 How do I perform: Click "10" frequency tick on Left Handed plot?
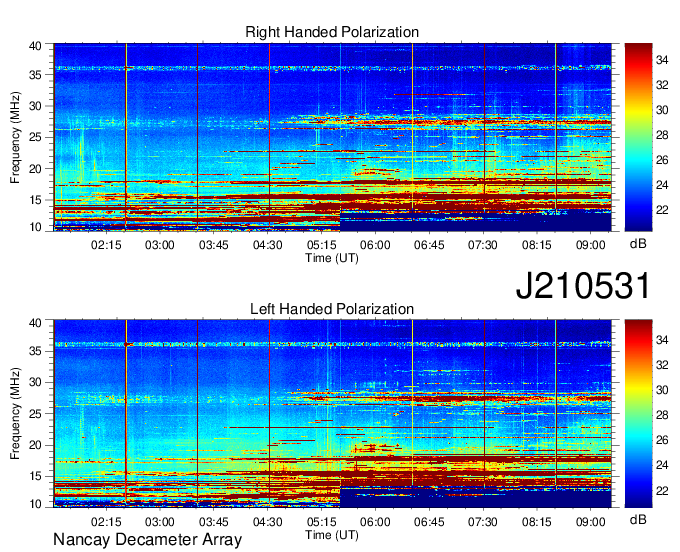[35, 504]
